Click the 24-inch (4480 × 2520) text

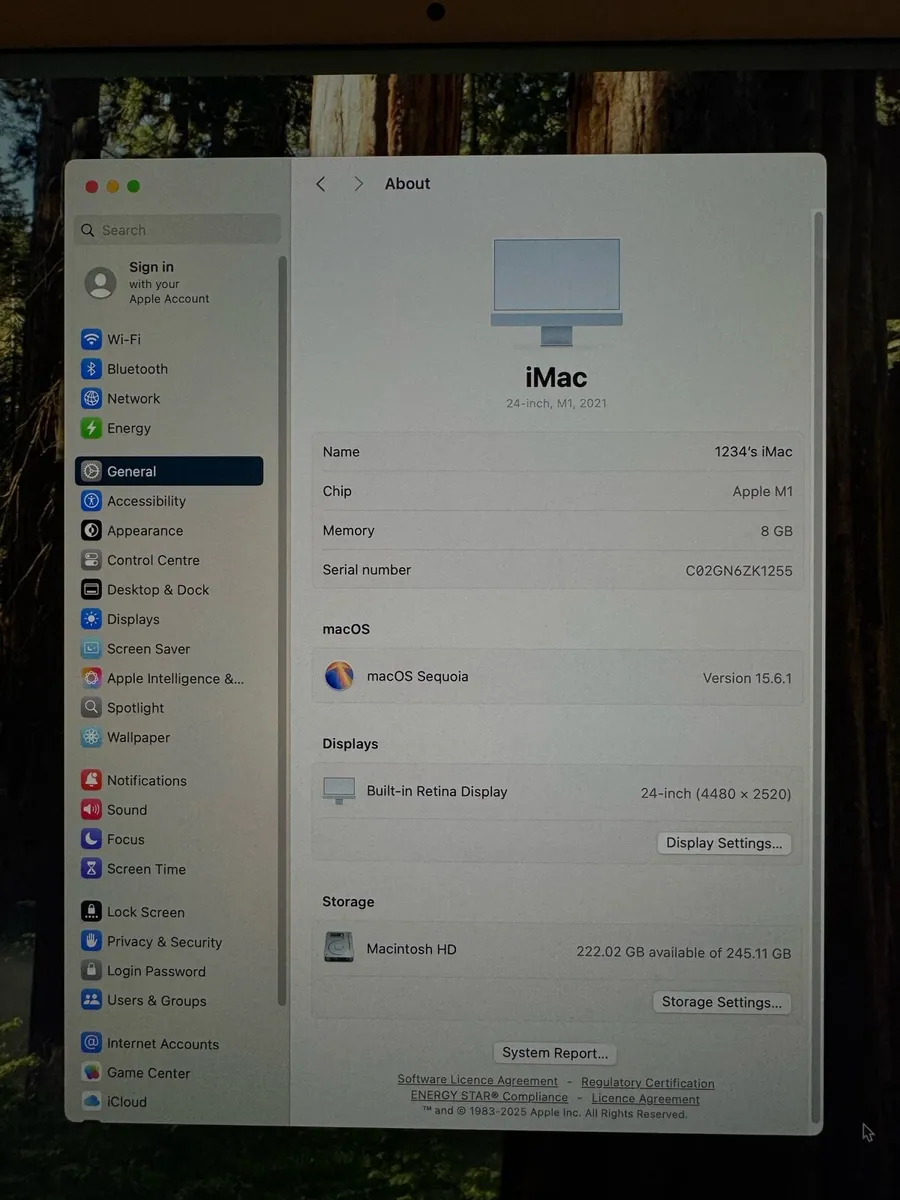click(716, 793)
